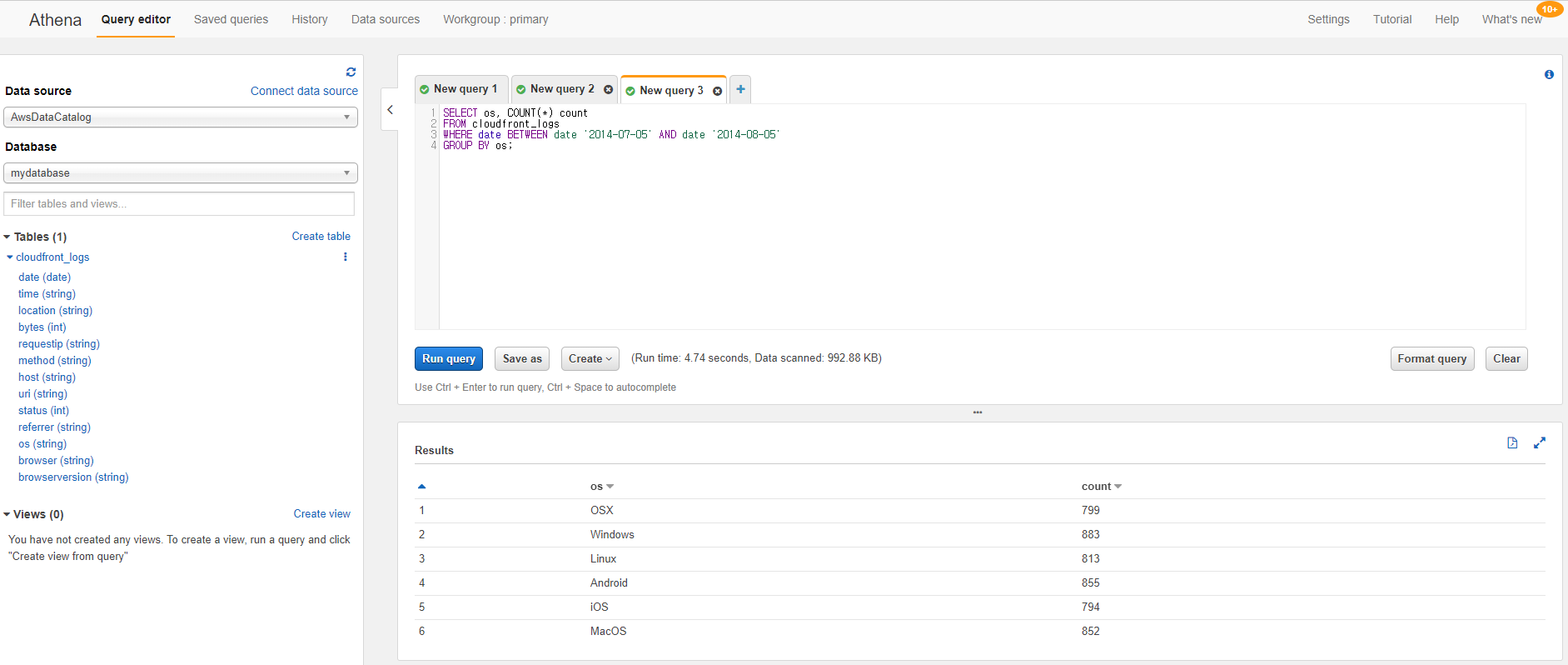Screen dimensions: 1568x665
Task: Open the Create dropdown button
Action: click(590, 359)
